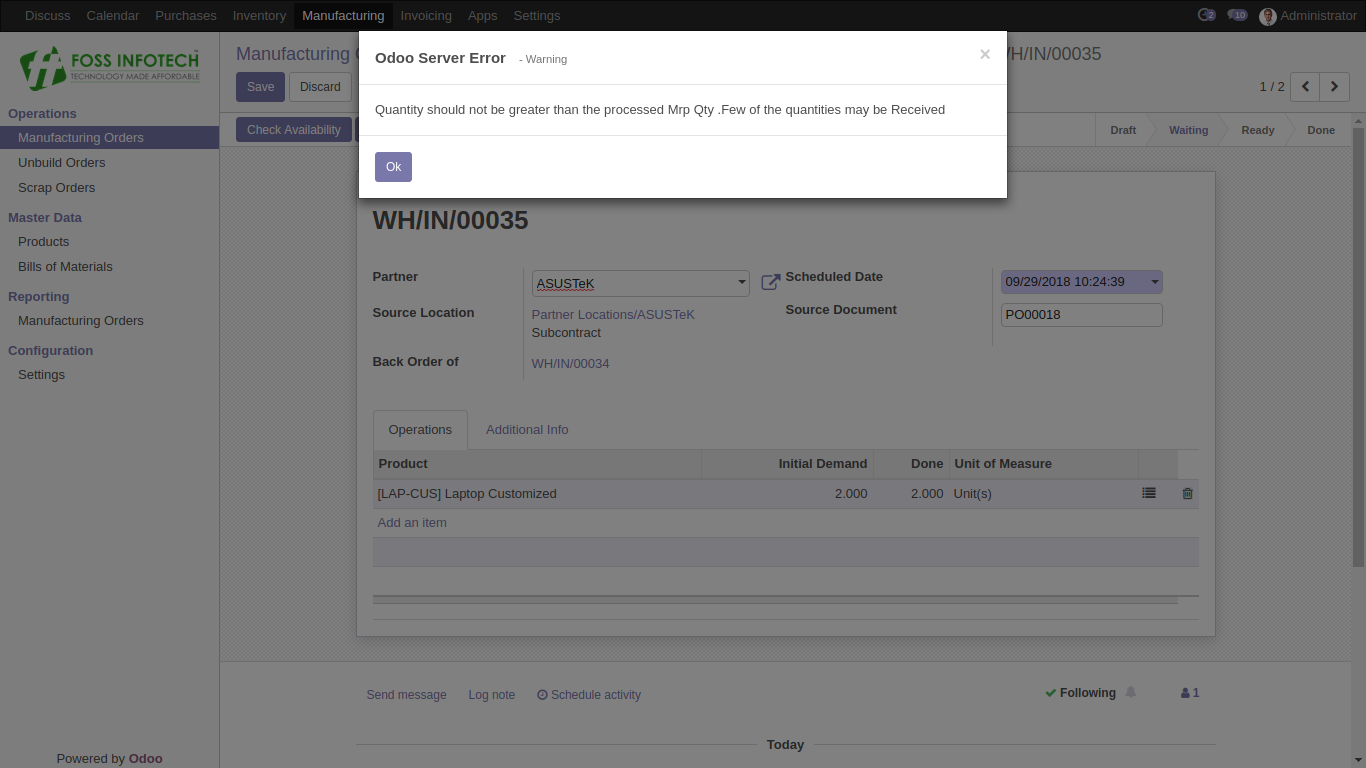Screen dimensions: 1366x768
Task: Open the Discuss menu
Action: click(x=48, y=16)
